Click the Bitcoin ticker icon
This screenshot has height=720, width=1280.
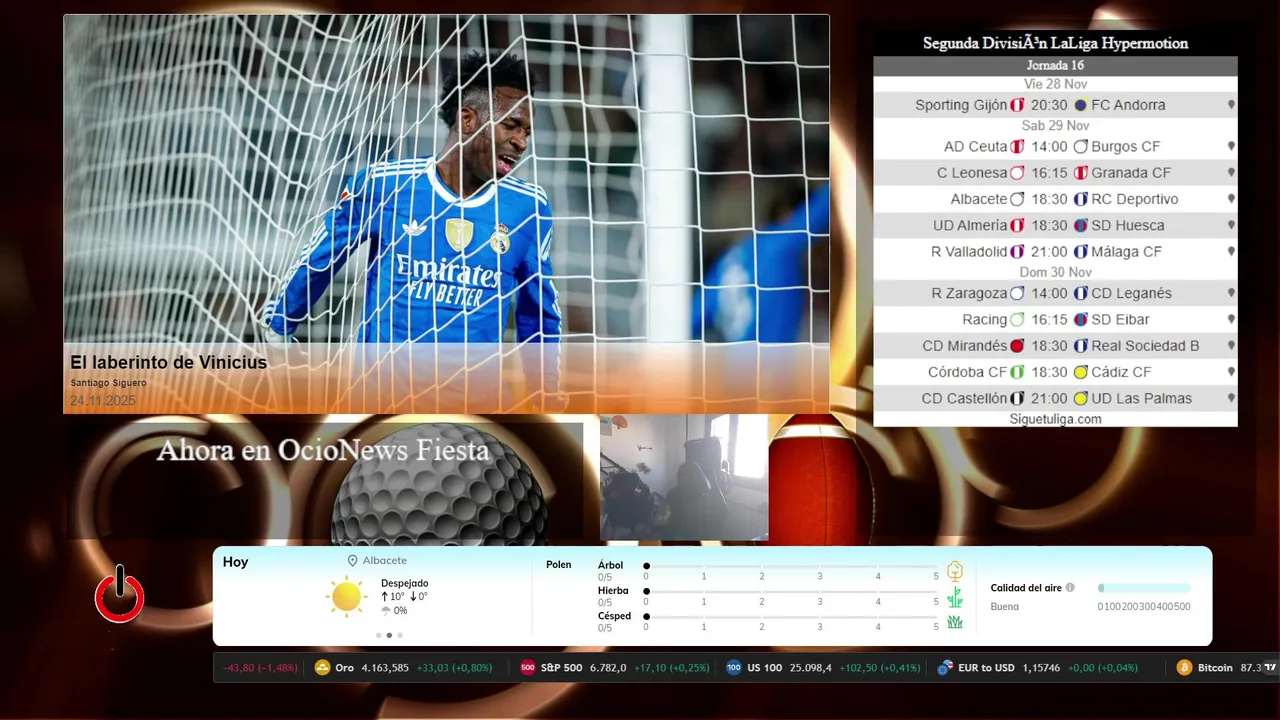1184,668
